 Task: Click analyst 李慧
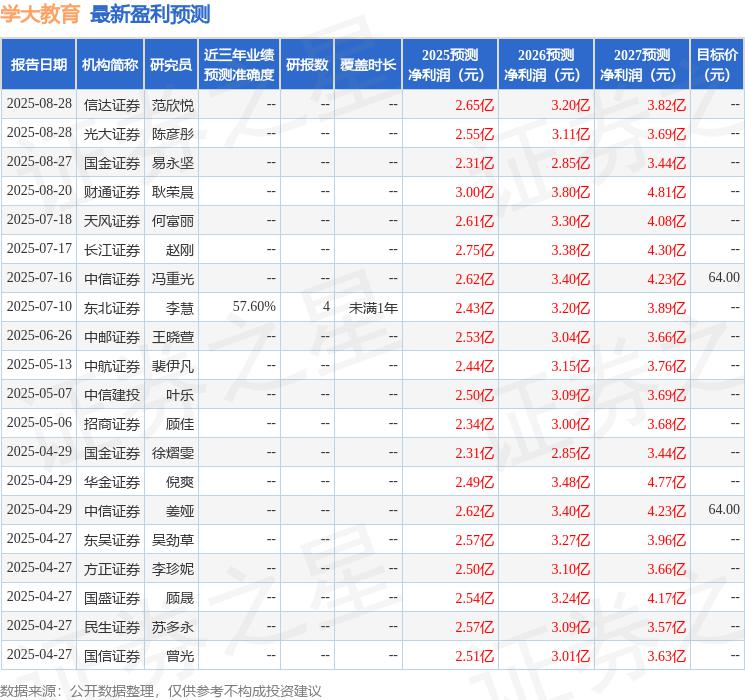(x=180, y=308)
